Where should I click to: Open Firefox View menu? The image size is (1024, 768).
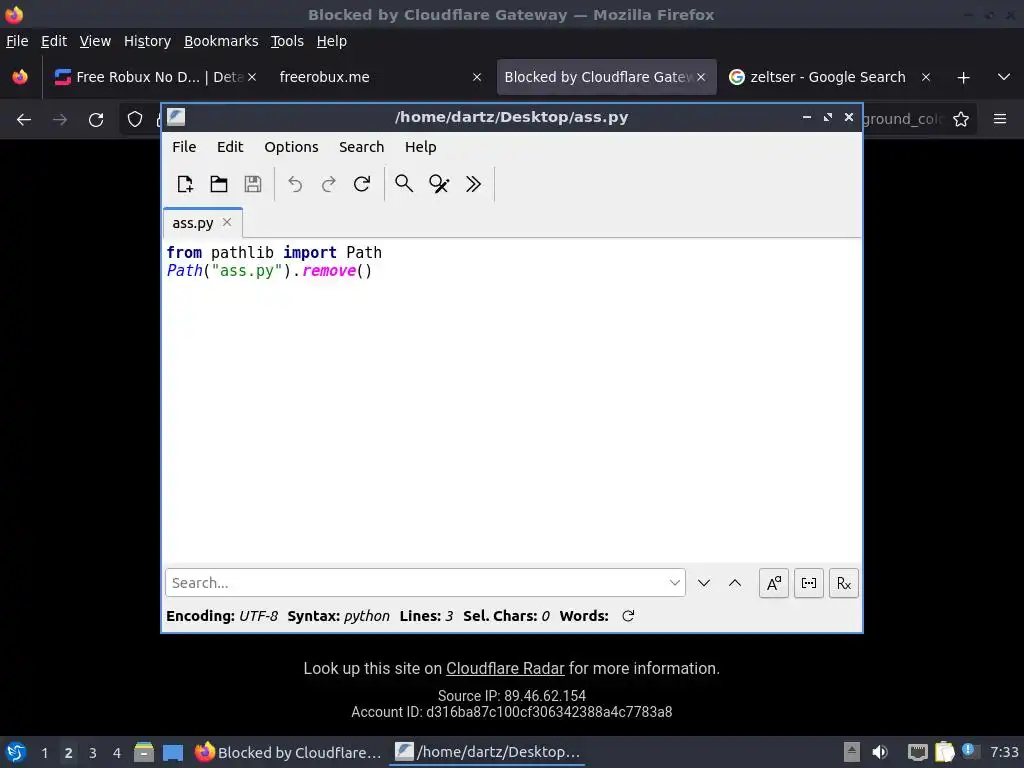(95, 41)
